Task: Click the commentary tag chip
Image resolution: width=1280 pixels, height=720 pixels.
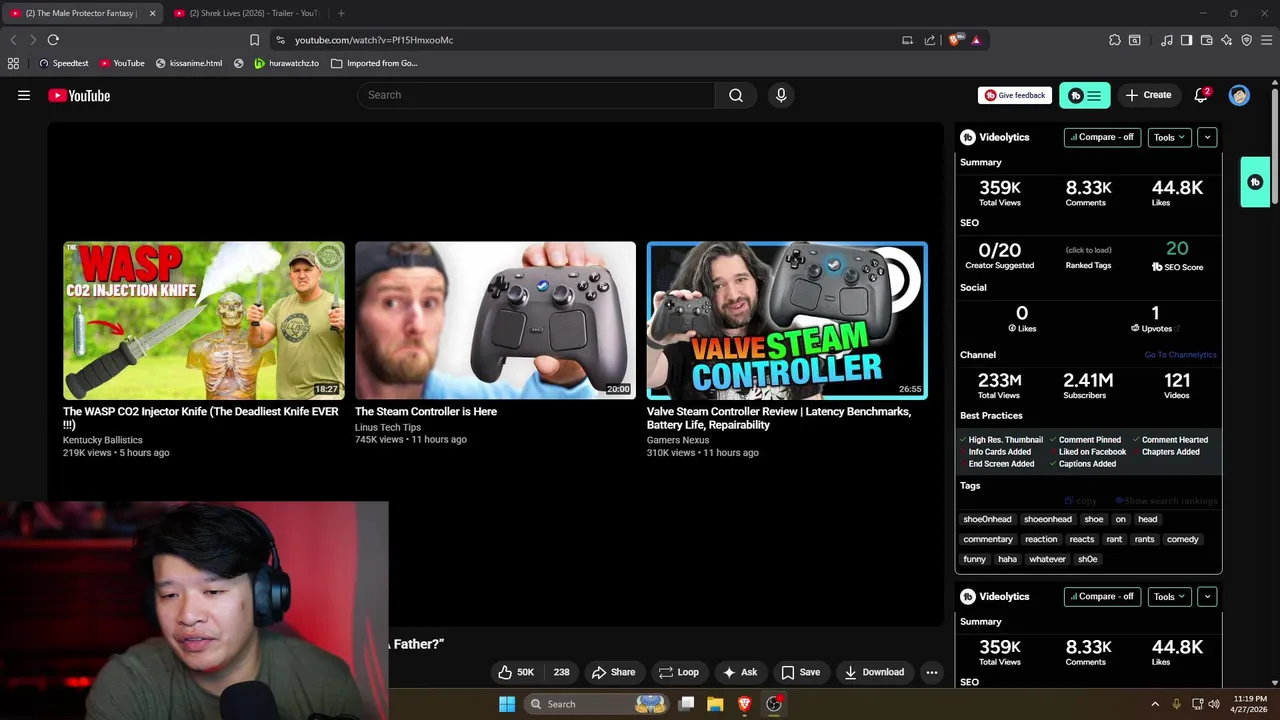Action: point(988,539)
